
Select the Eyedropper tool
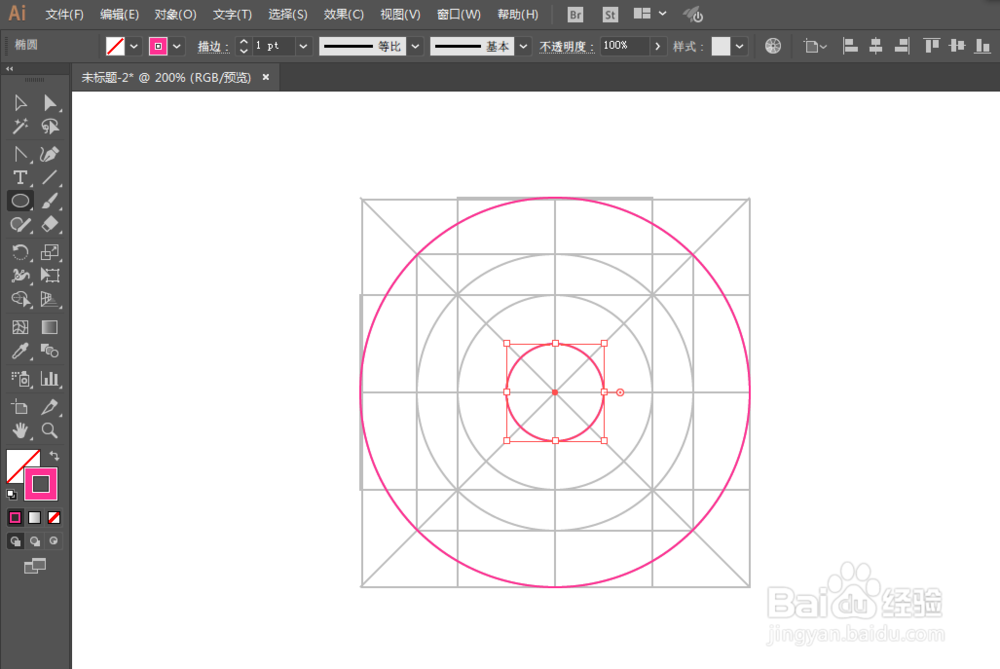point(22,351)
